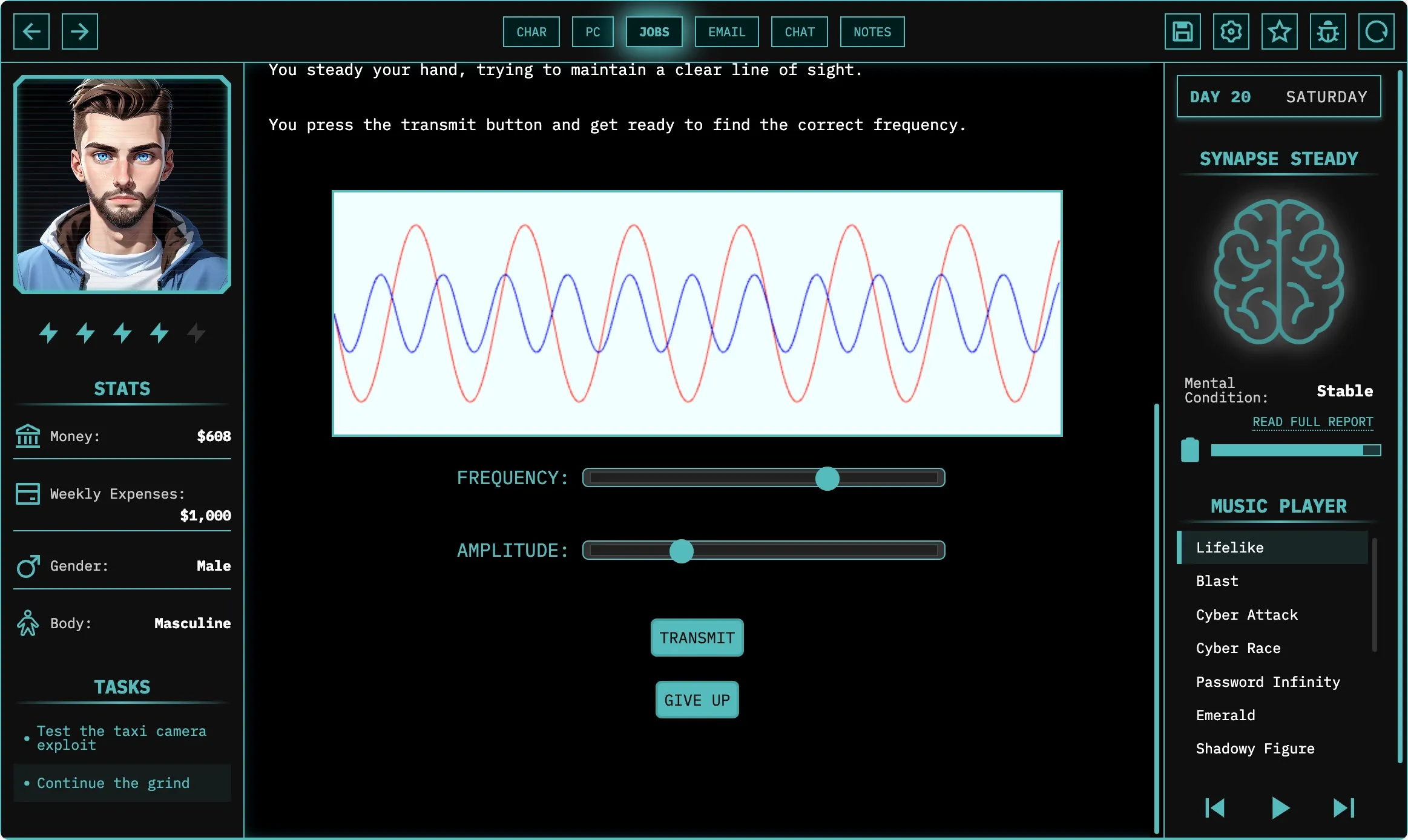Click the brain Synapse Steady icon
This screenshot has height=840, width=1408.
click(x=1278, y=272)
